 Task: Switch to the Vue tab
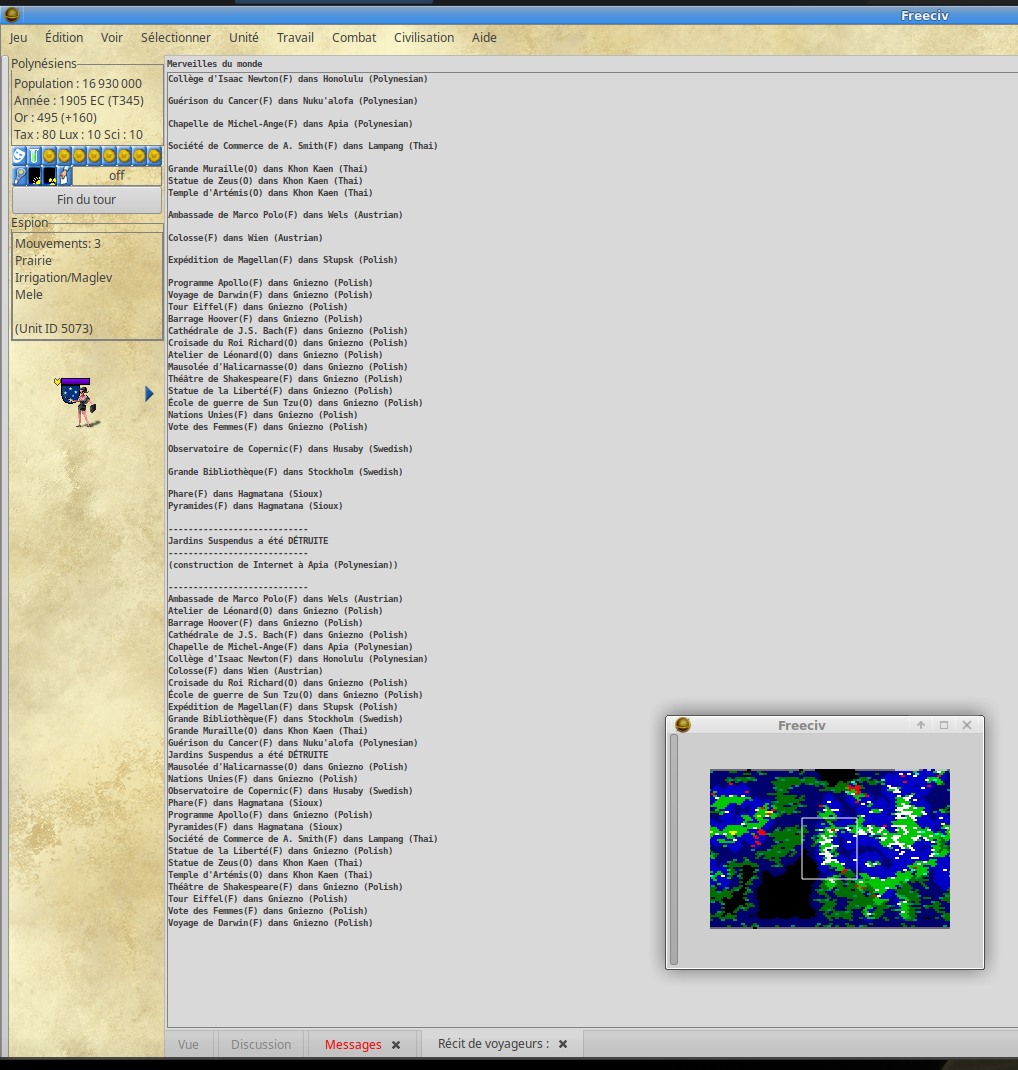pos(188,1044)
